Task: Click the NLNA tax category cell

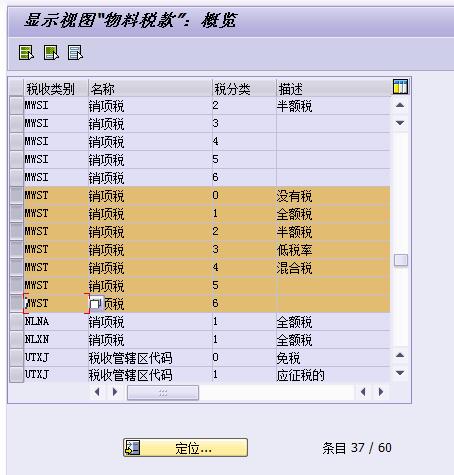Action: [56, 322]
